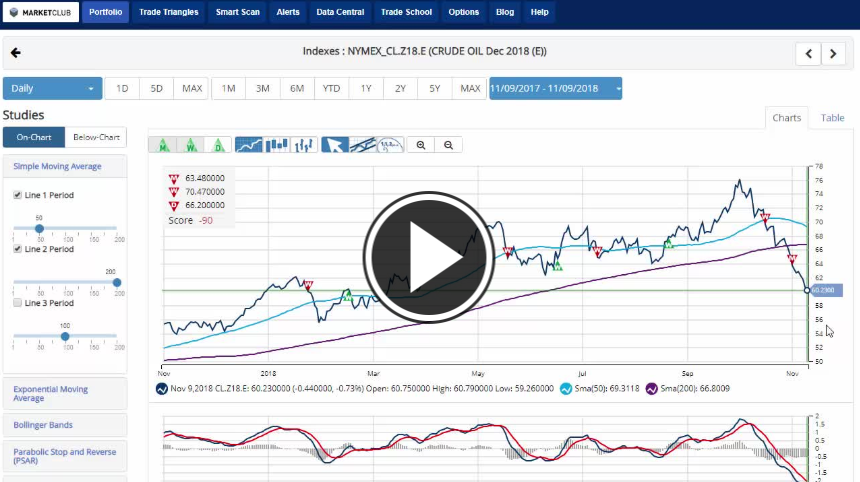Image resolution: width=860 pixels, height=482 pixels.
Task: Open the Smart Scan menu
Action: point(237,12)
